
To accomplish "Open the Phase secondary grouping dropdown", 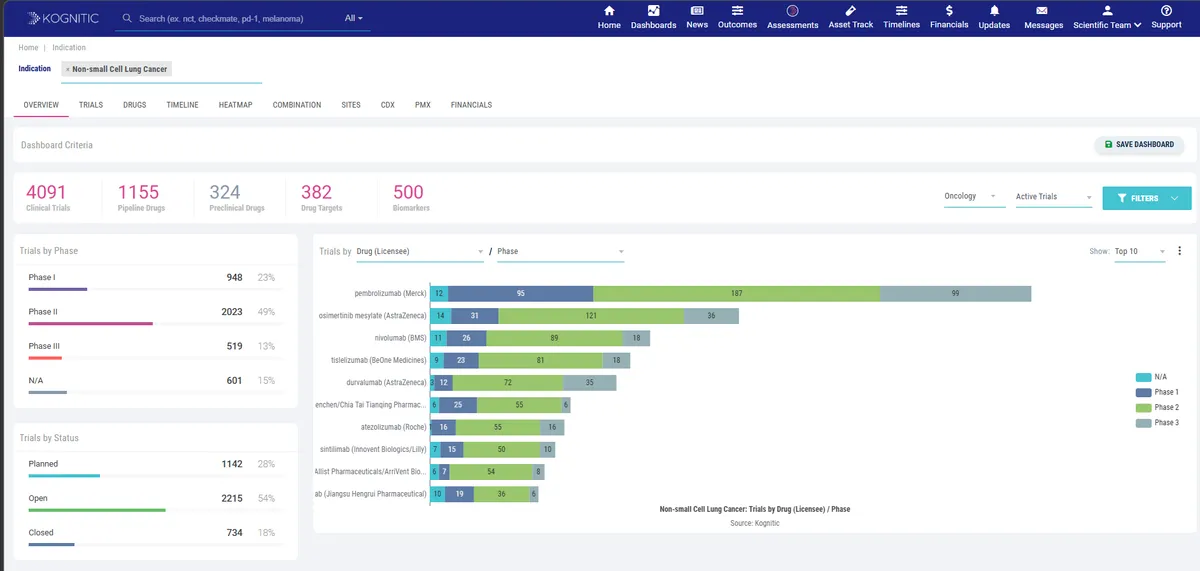I will tap(560, 252).
